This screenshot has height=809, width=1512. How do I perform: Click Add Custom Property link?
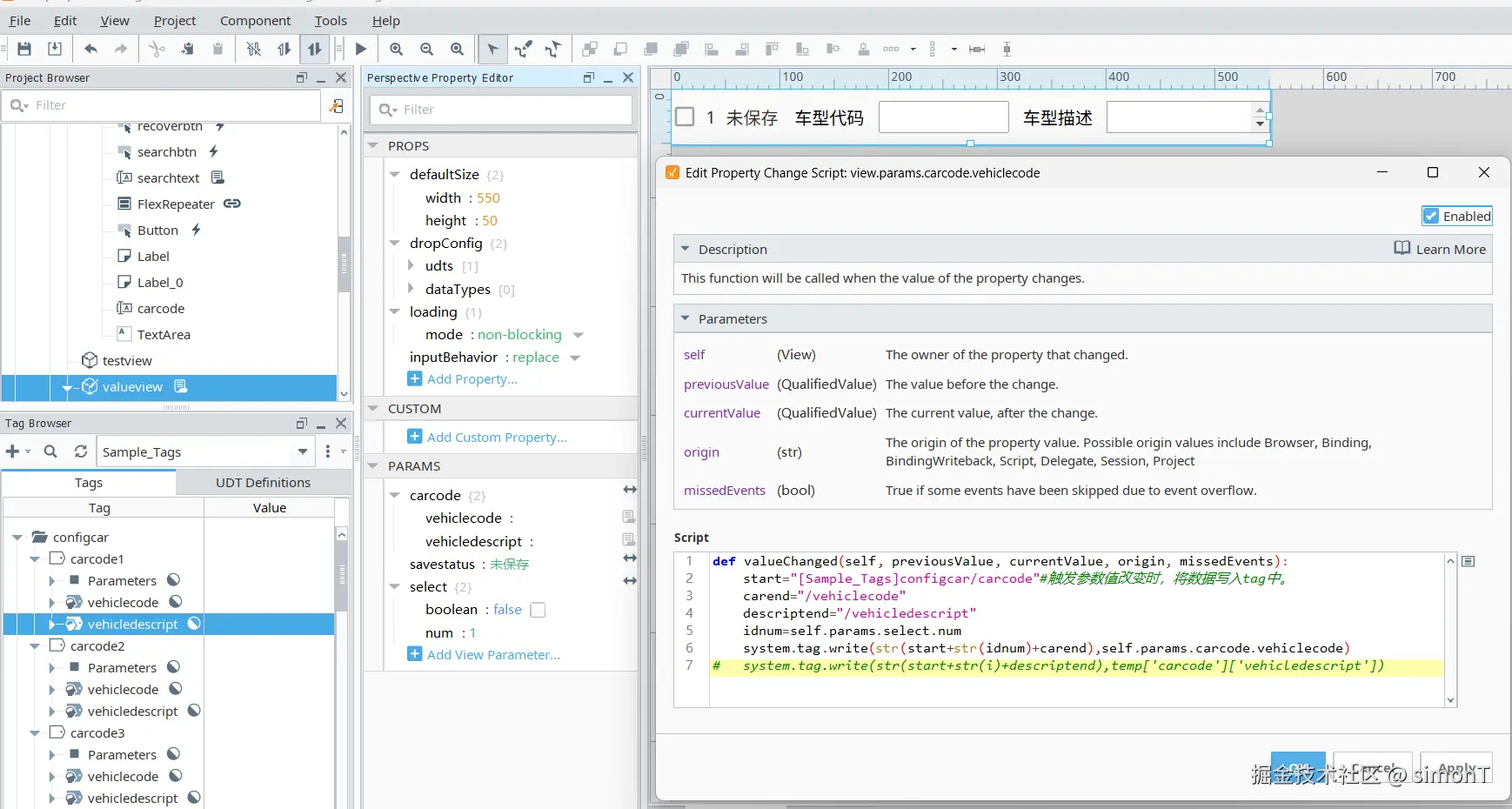point(496,437)
